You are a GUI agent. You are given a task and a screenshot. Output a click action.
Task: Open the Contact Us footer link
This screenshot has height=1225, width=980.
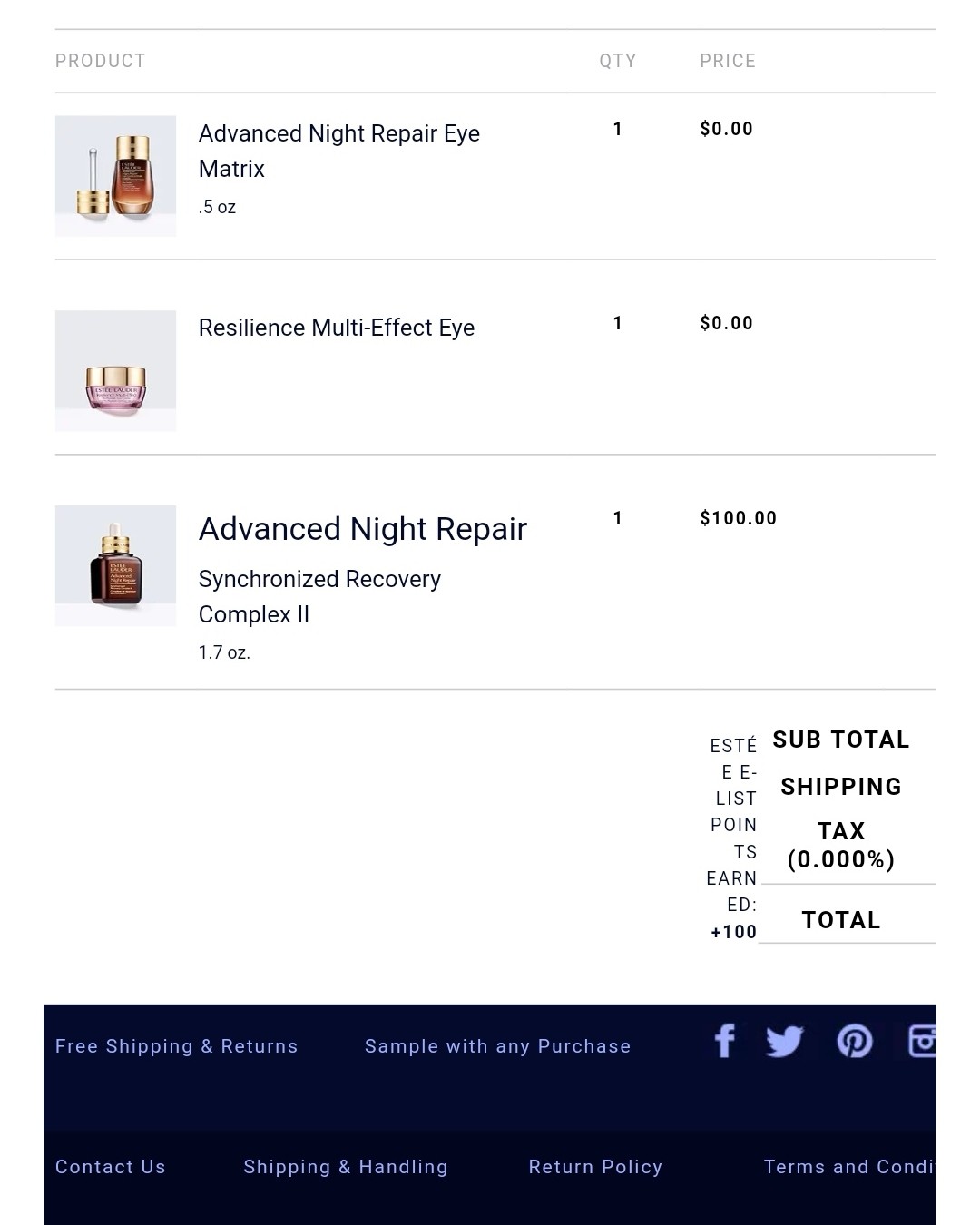(110, 1167)
